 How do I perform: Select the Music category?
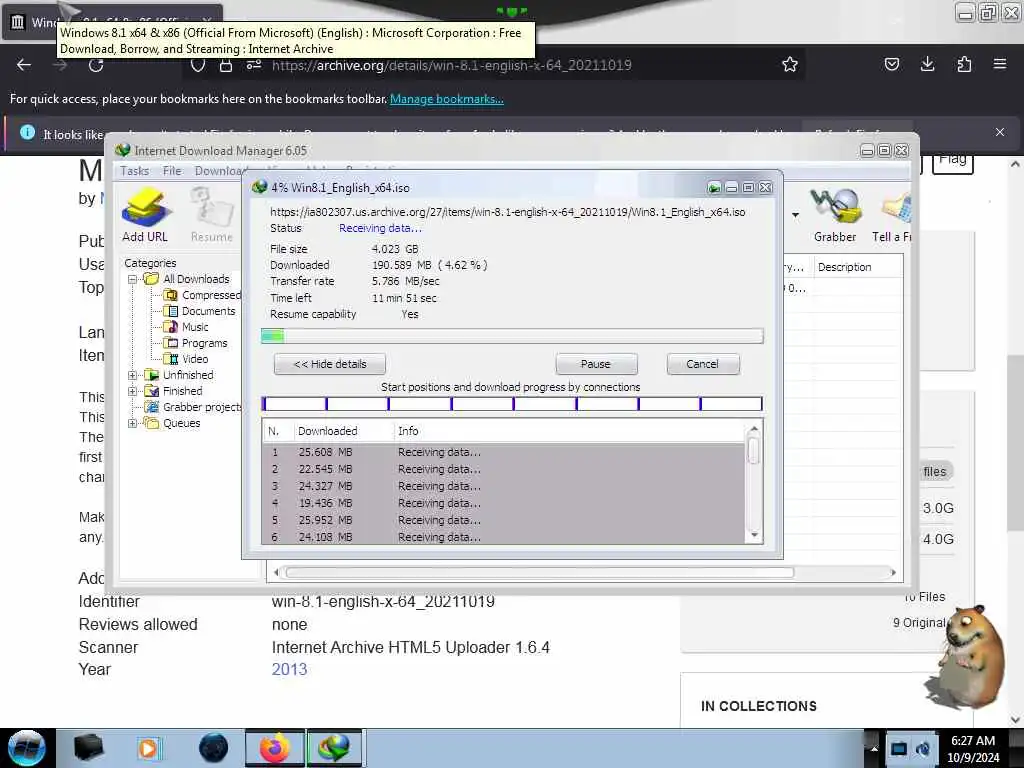point(195,327)
